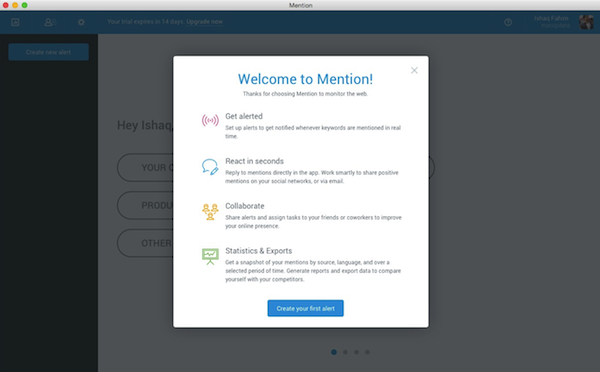Click the Get alerted heading
Screen dimensions: 600x372
click(244, 116)
